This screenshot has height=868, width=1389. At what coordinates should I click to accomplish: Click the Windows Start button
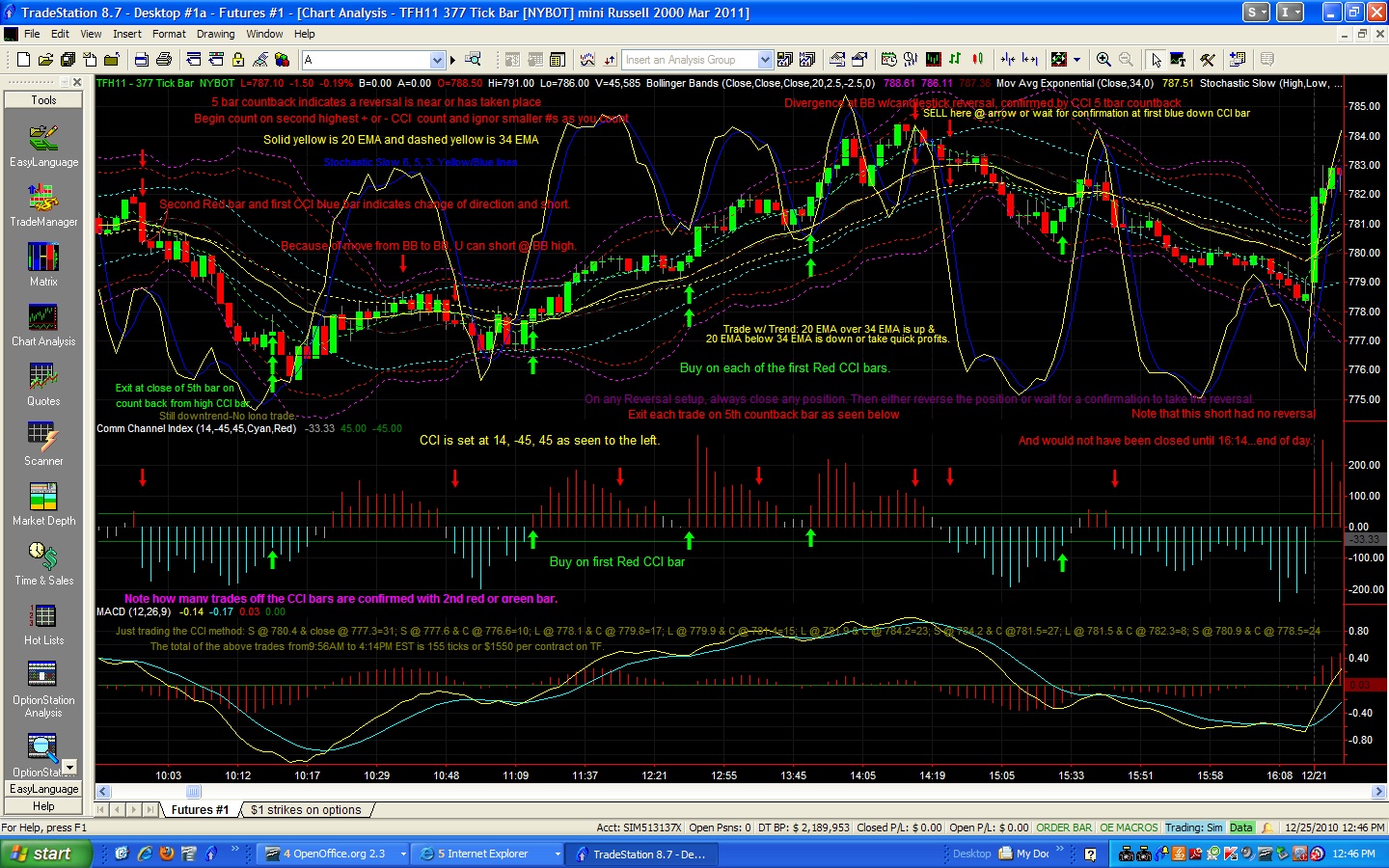[x=45, y=854]
